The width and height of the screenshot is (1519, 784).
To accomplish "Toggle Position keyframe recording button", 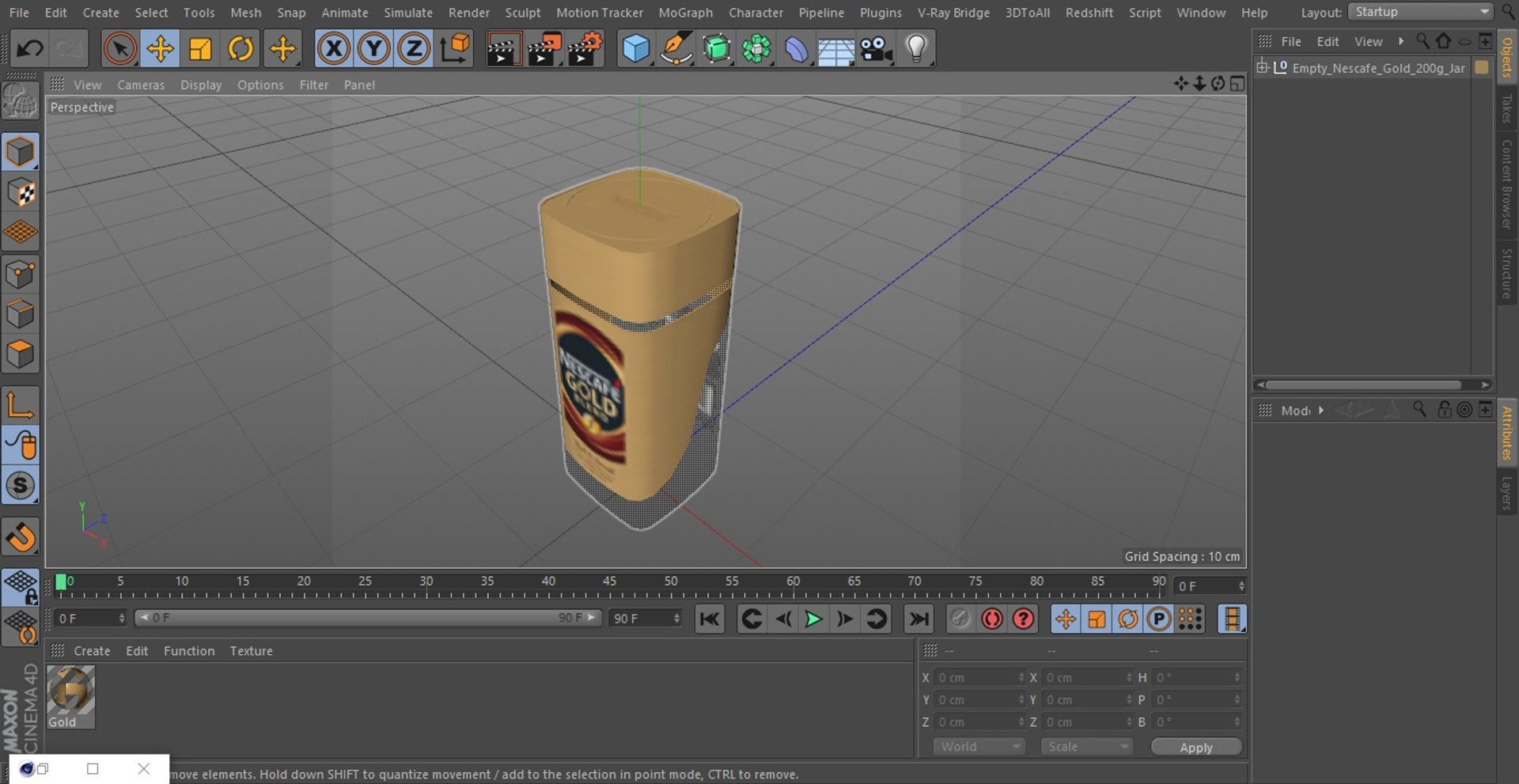I will point(1066,619).
